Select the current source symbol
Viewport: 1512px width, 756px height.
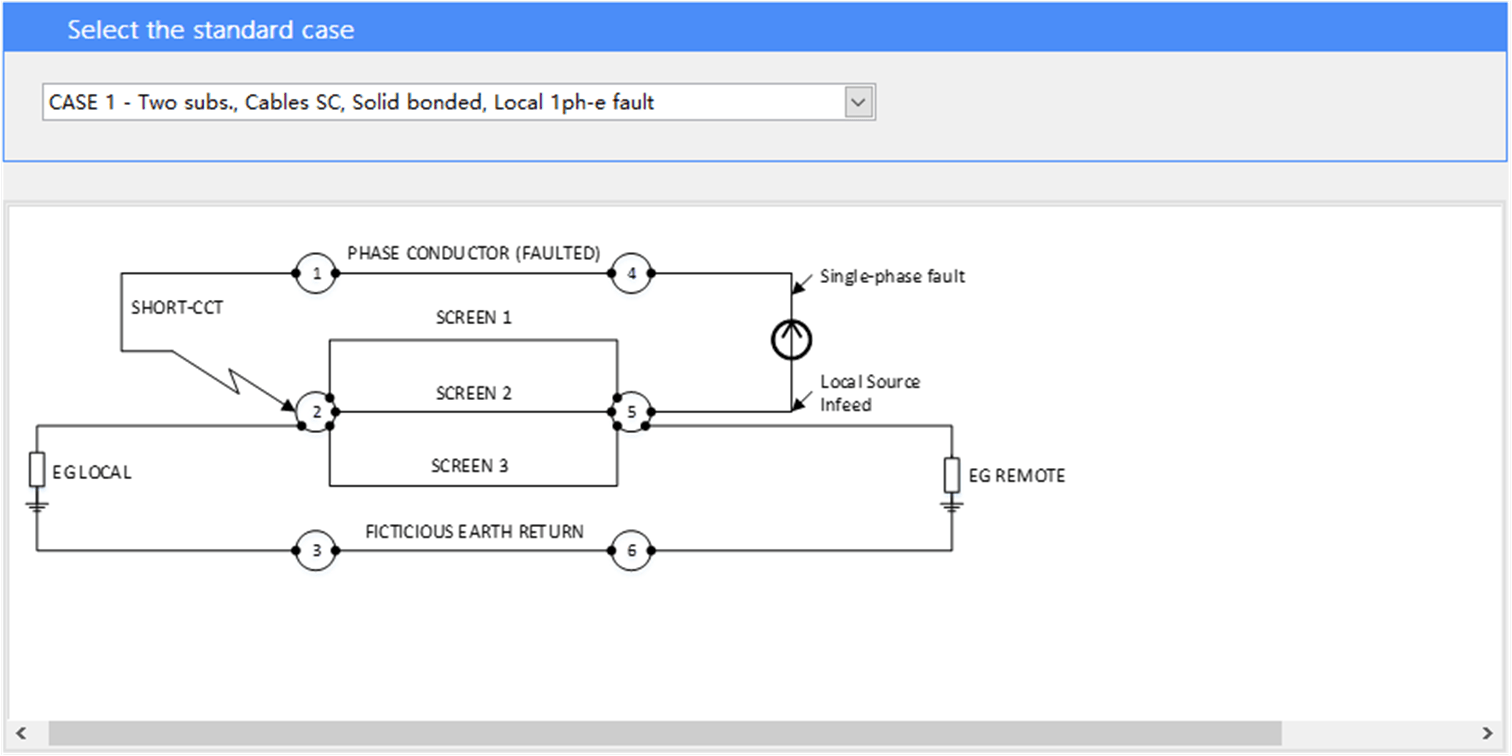pyautogui.click(x=791, y=339)
